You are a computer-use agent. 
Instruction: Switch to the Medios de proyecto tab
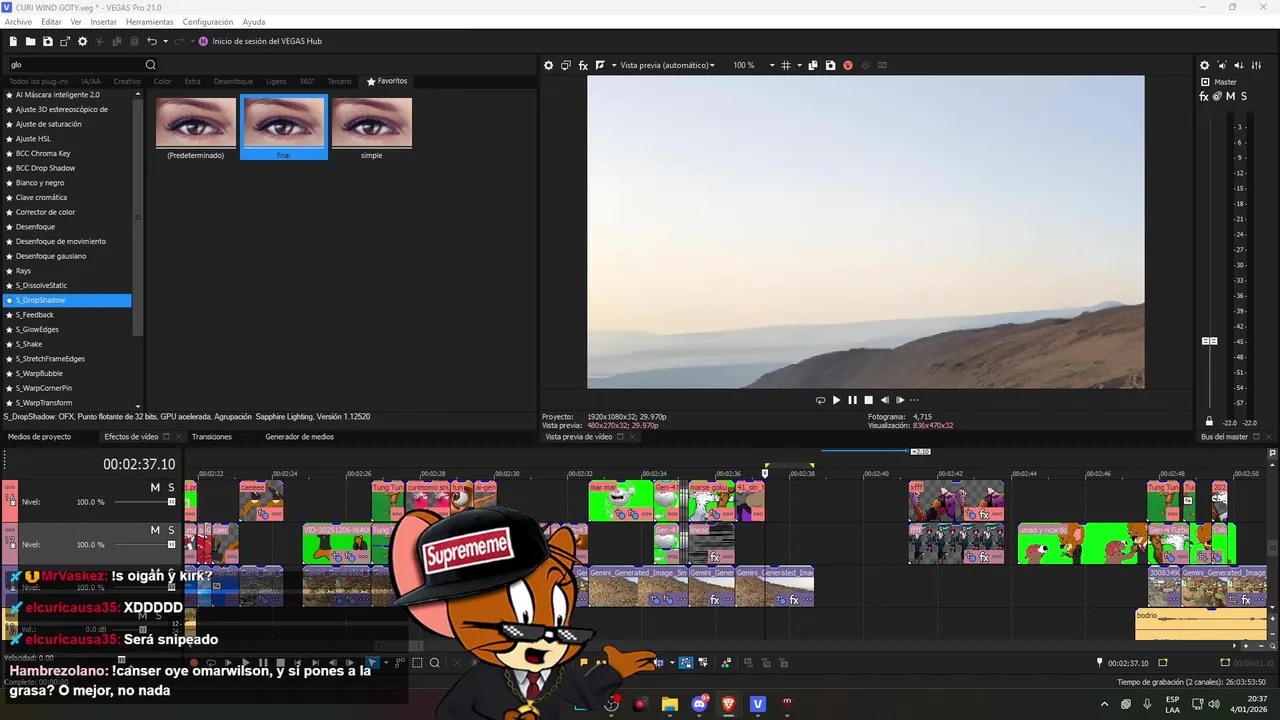39,437
